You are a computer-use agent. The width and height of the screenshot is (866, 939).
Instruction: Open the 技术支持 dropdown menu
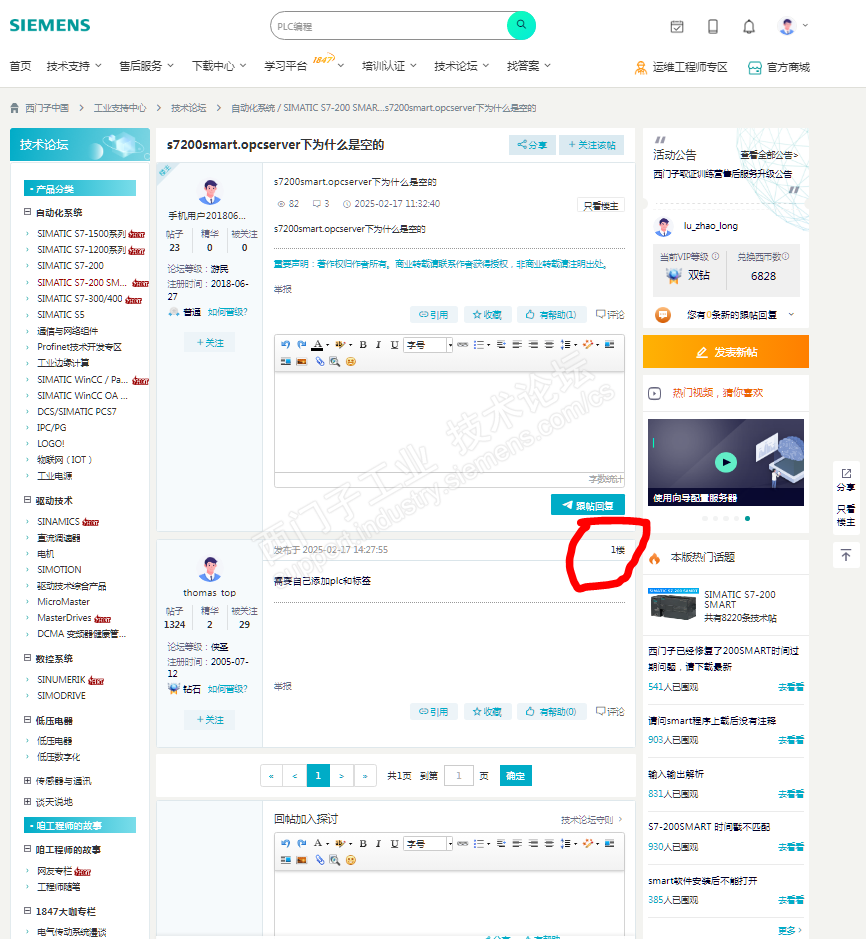[74, 66]
